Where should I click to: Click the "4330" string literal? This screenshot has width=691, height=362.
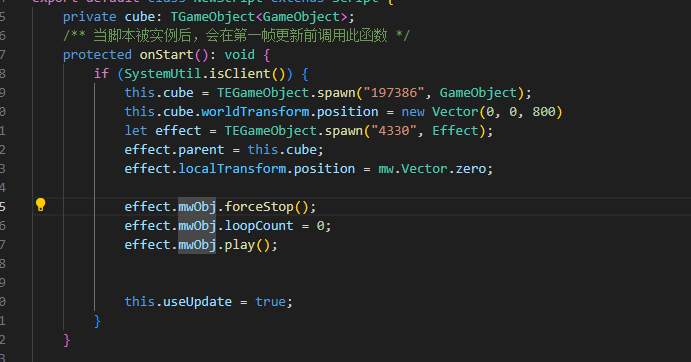point(394,131)
